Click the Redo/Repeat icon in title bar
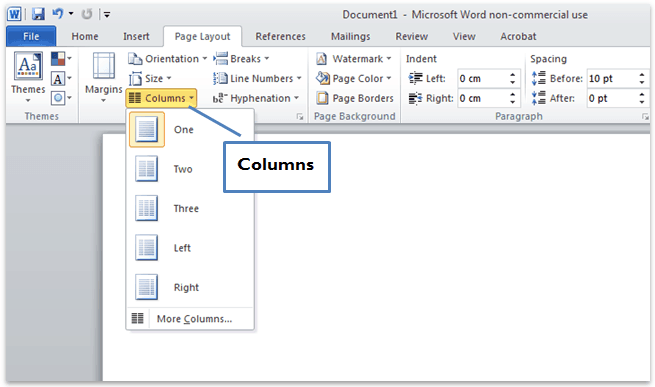 coord(86,14)
